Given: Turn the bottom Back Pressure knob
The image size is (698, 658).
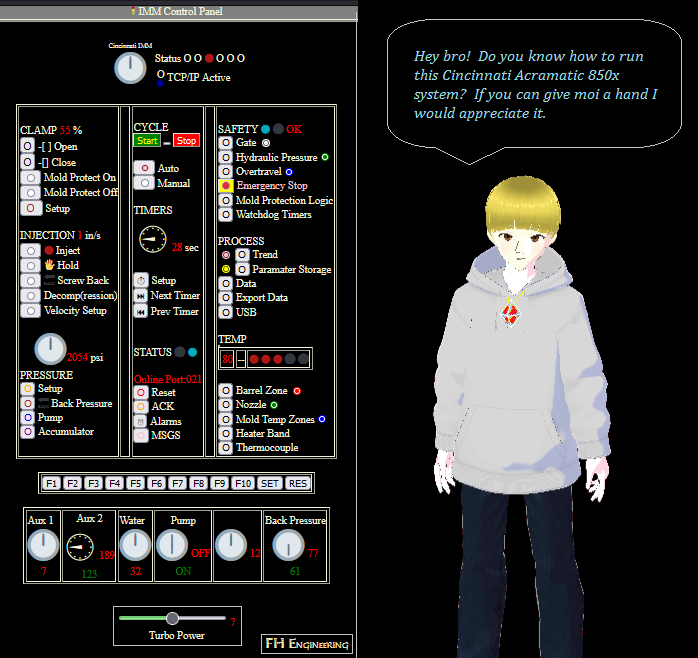Looking at the screenshot, I should (x=288, y=545).
